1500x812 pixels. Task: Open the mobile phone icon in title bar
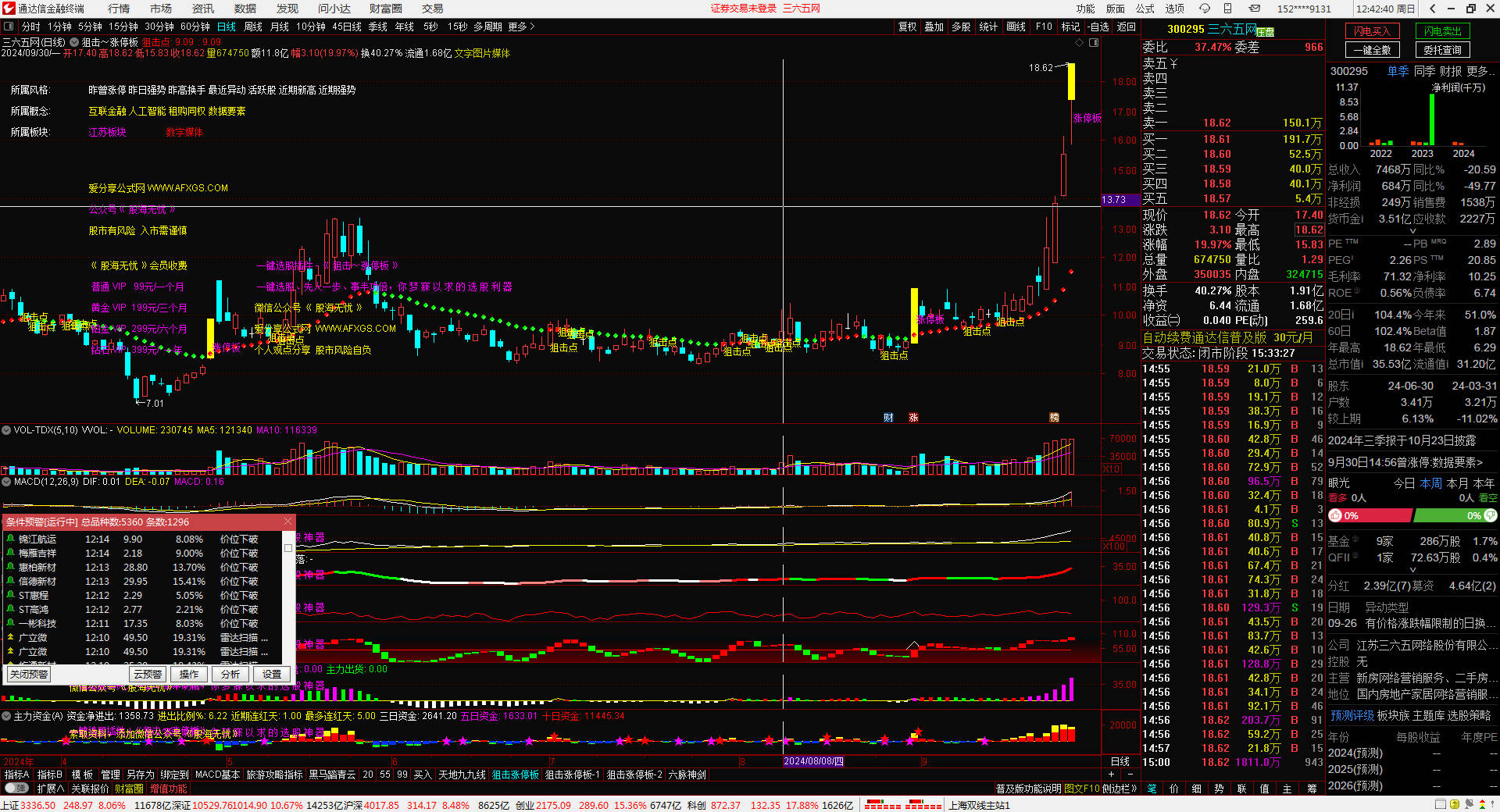[1227, 9]
